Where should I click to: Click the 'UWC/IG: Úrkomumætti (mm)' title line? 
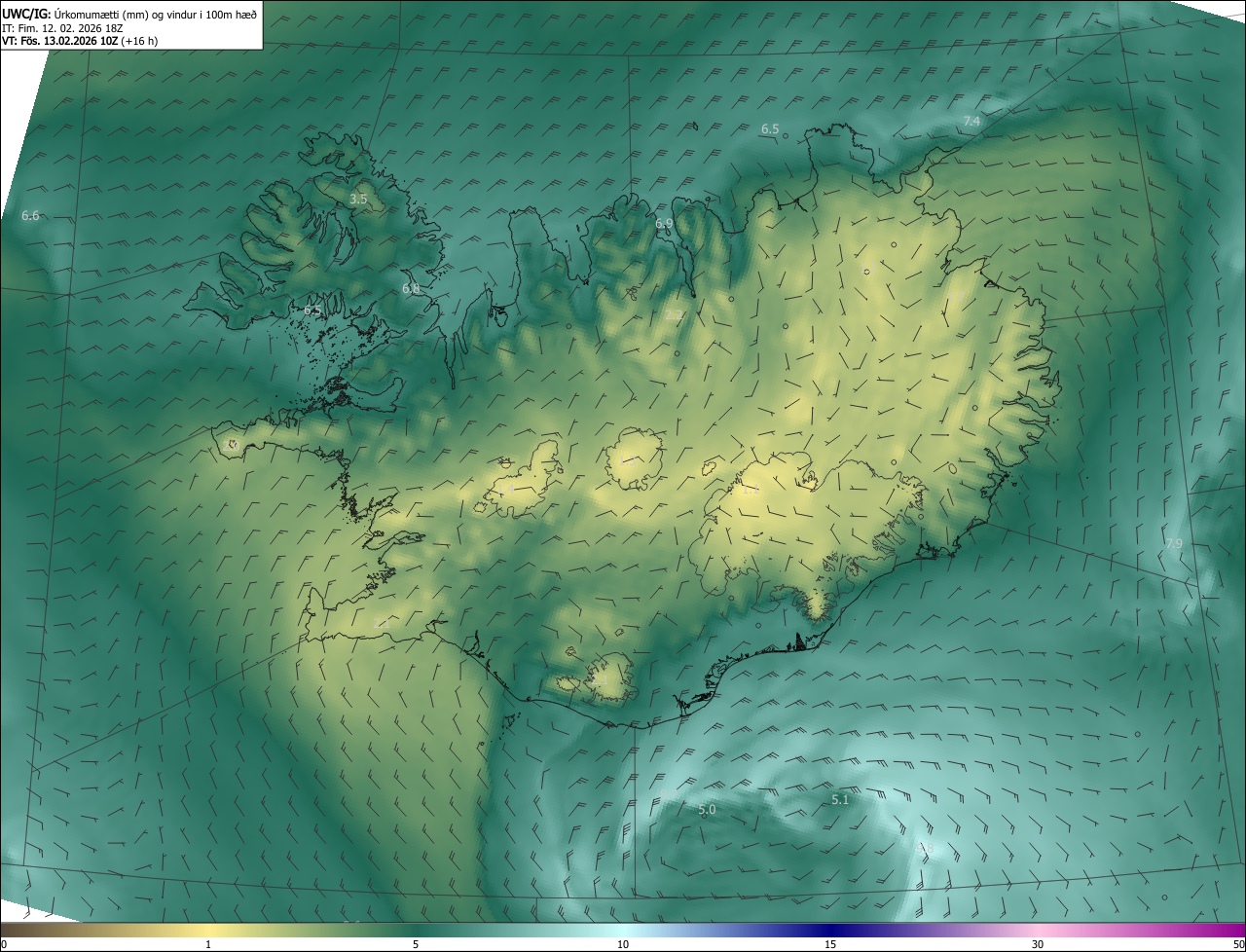[129, 14]
